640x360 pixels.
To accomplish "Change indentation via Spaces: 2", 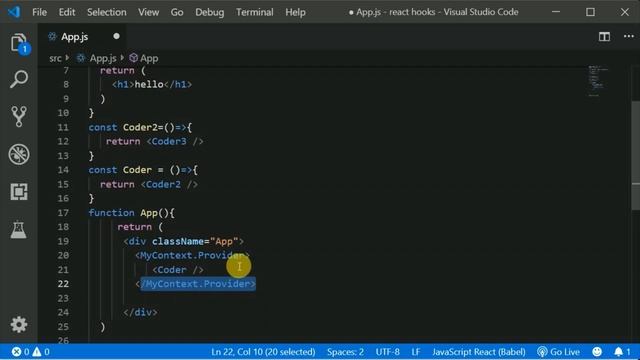I will tap(345, 352).
